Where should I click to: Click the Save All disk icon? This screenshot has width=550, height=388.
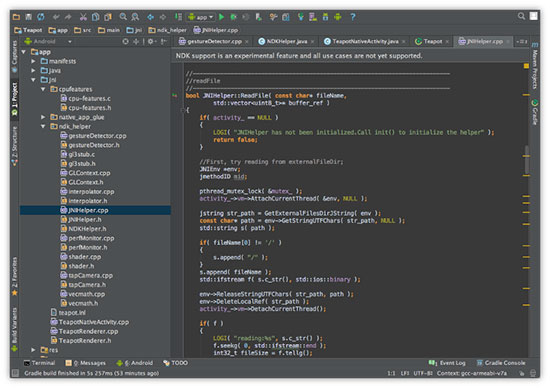[28, 16]
